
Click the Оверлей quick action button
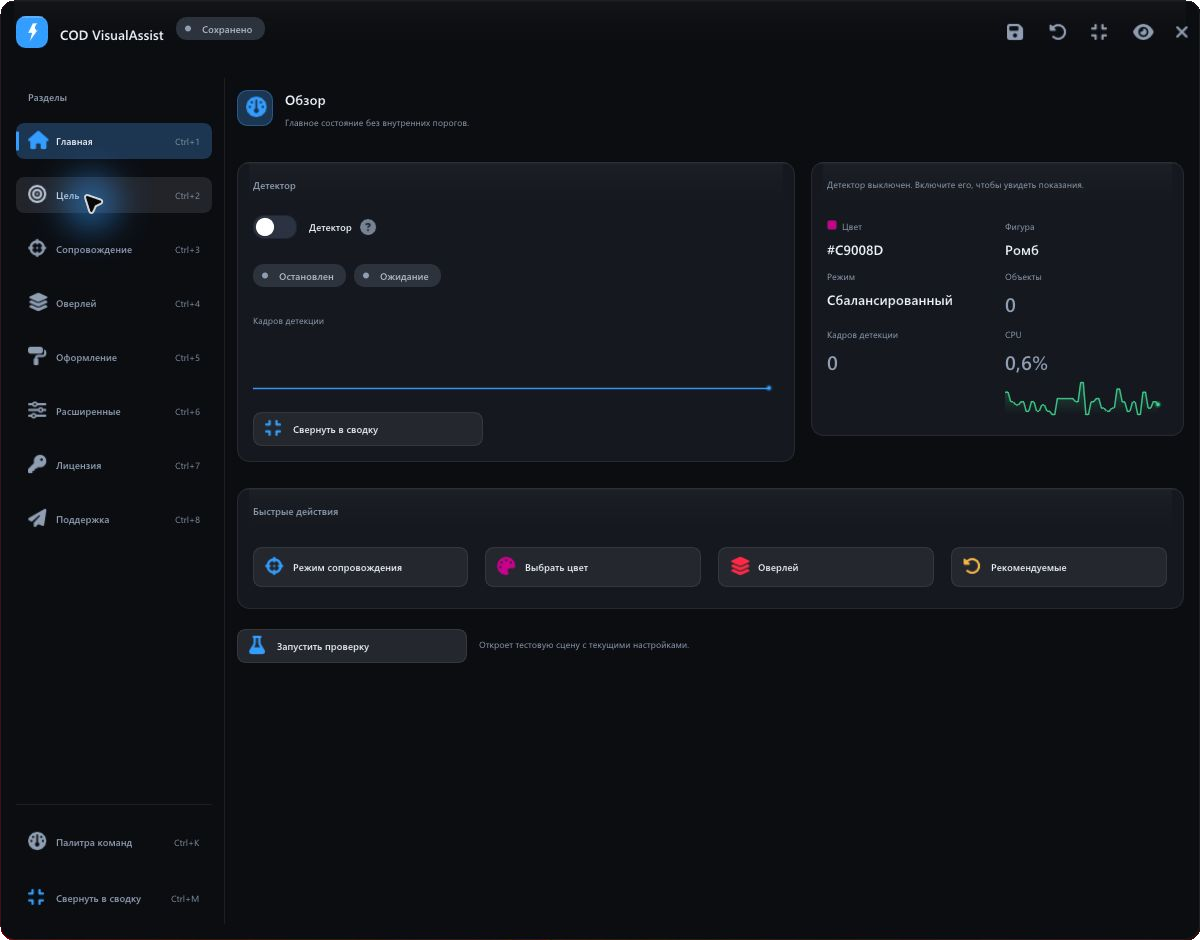[826, 567]
